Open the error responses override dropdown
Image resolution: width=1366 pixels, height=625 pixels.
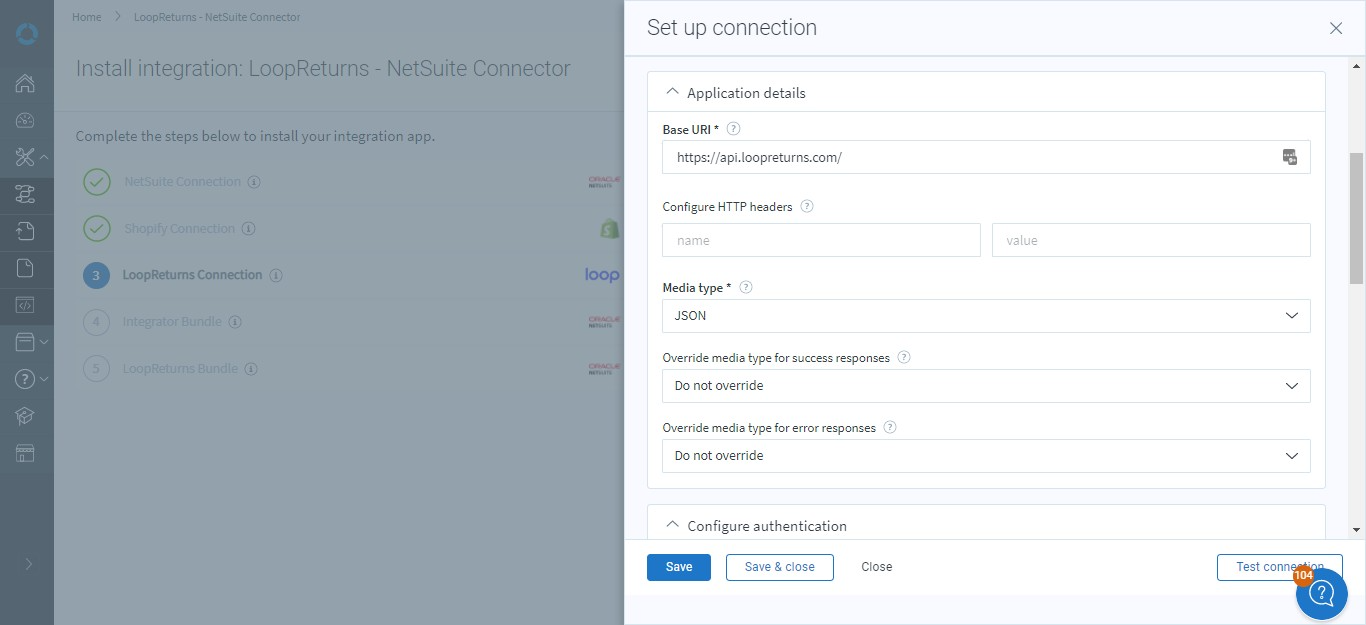tap(986, 456)
